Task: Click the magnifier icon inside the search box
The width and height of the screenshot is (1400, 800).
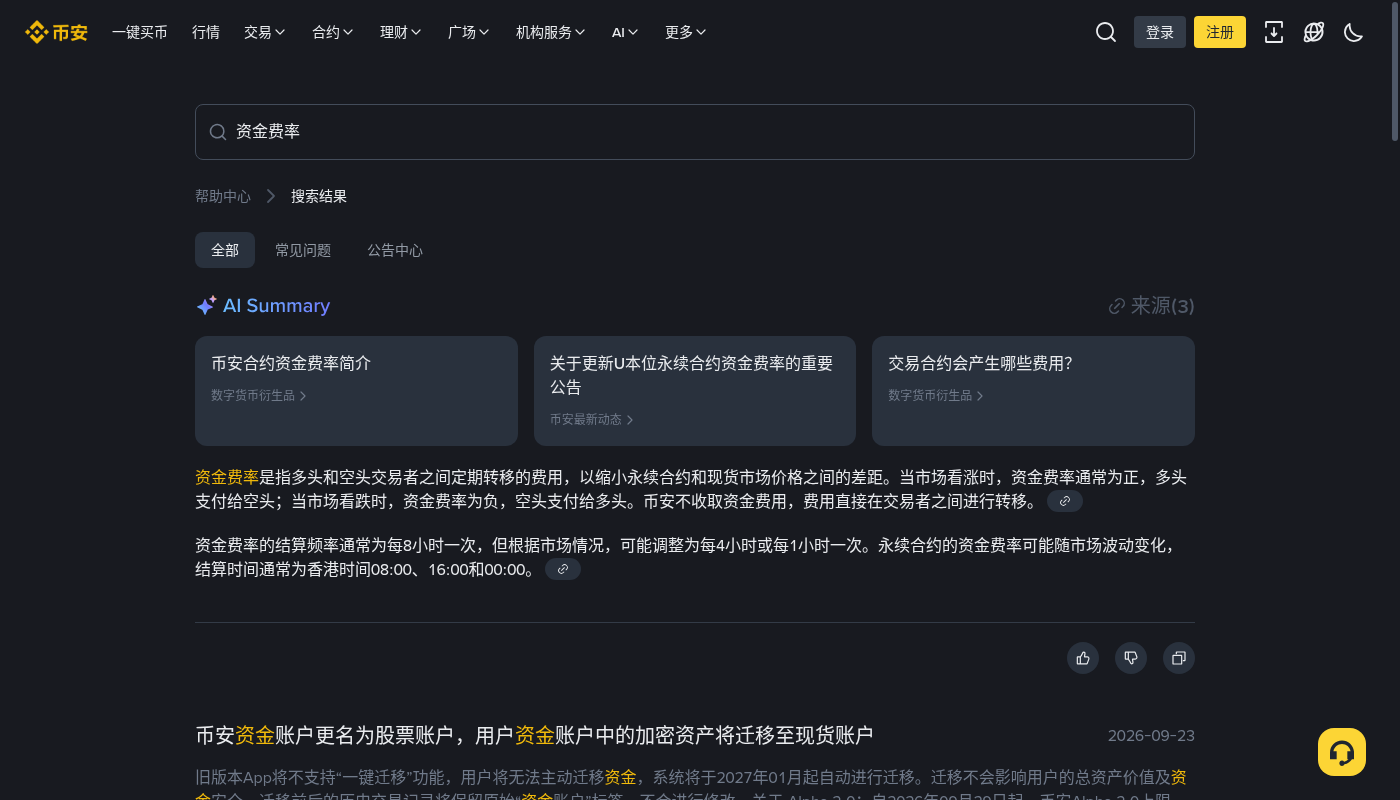Action: [x=218, y=132]
